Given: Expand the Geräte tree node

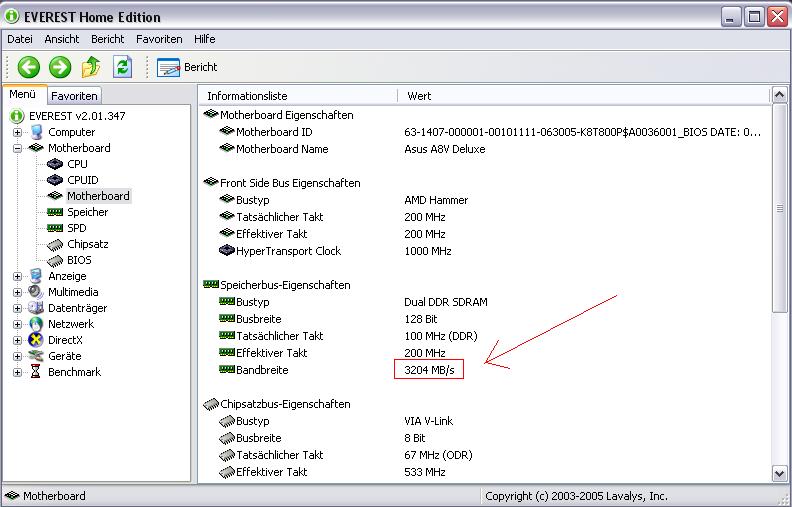Looking at the screenshot, I should coord(17,357).
